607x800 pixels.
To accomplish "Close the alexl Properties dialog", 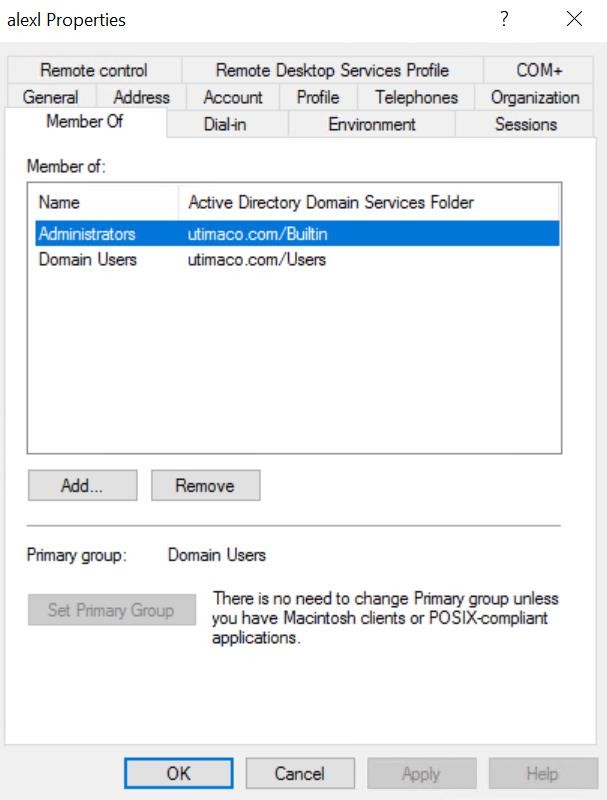I will click(x=574, y=19).
